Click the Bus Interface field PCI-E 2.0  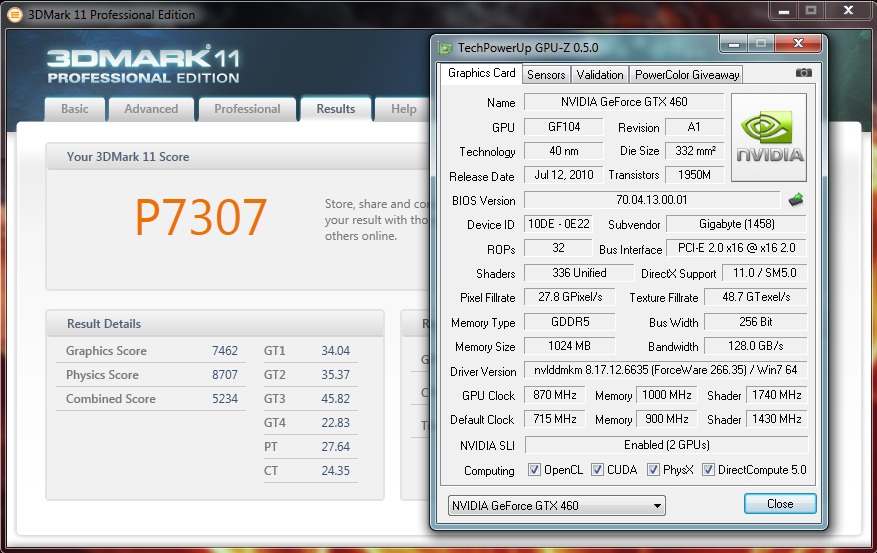(737, 248)
